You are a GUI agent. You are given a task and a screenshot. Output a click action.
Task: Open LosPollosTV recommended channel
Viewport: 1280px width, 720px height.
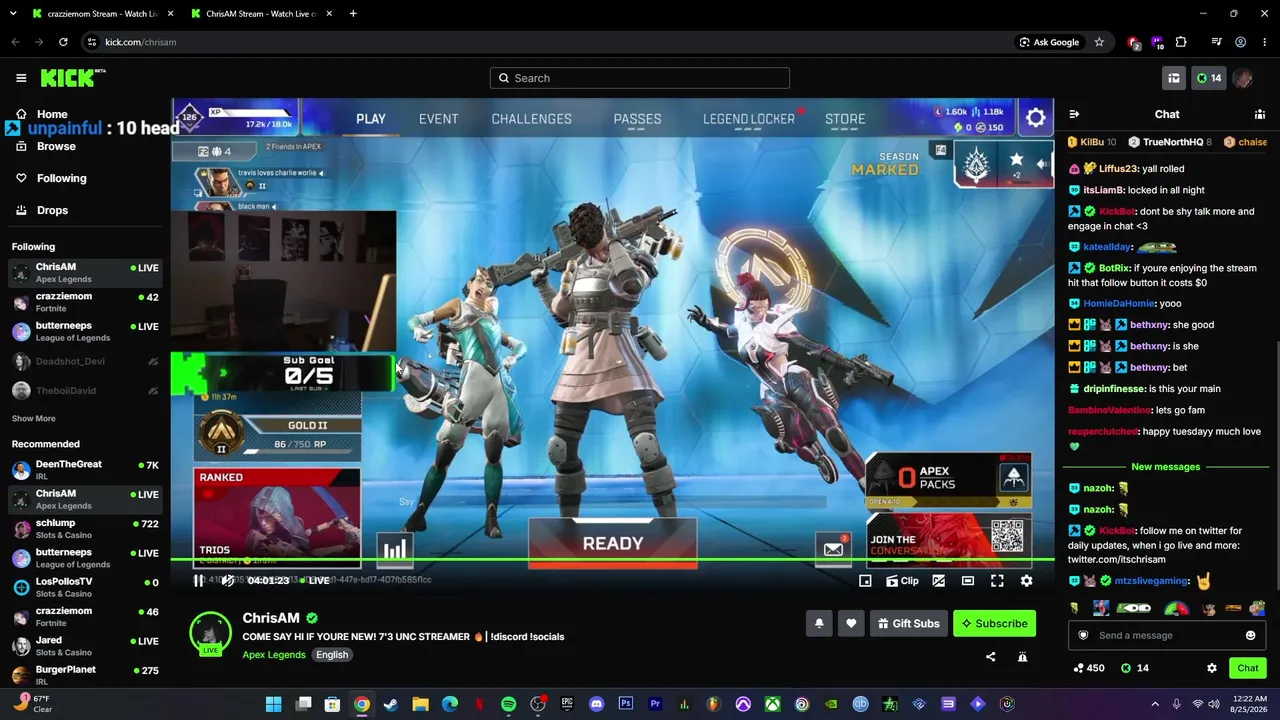(86, 587)
